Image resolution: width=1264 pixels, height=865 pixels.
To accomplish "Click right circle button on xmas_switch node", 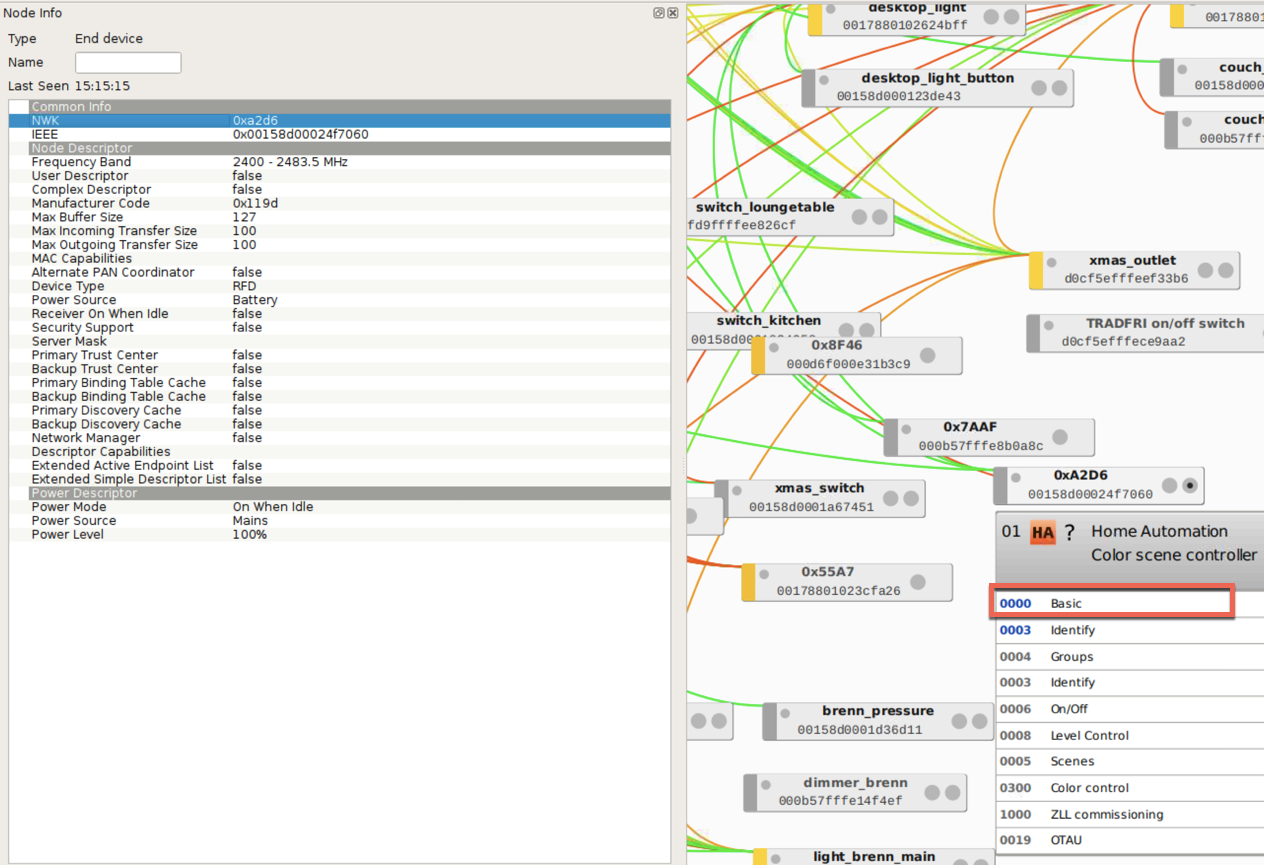I will coord(910,498).
